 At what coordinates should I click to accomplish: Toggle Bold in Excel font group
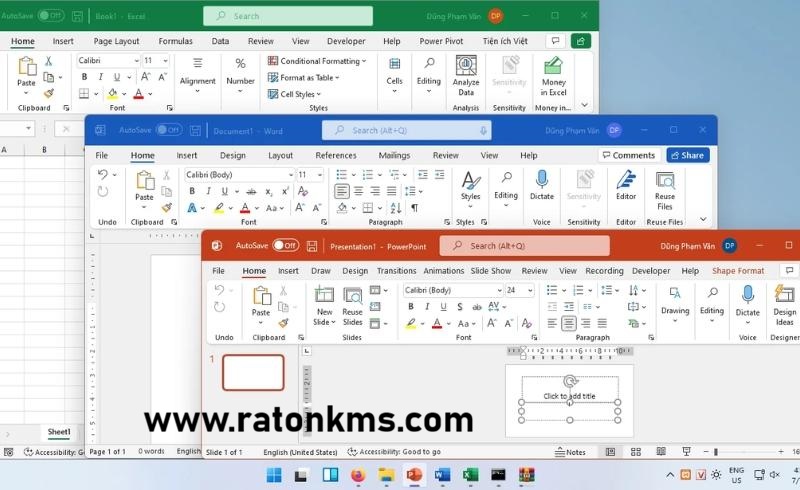coord(84,77)
